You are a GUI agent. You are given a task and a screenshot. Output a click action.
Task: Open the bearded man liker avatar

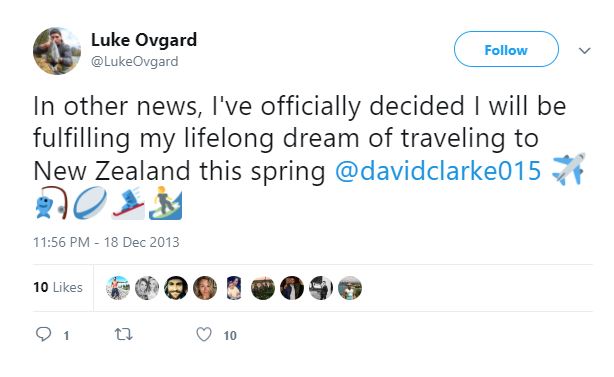[176, 288]
